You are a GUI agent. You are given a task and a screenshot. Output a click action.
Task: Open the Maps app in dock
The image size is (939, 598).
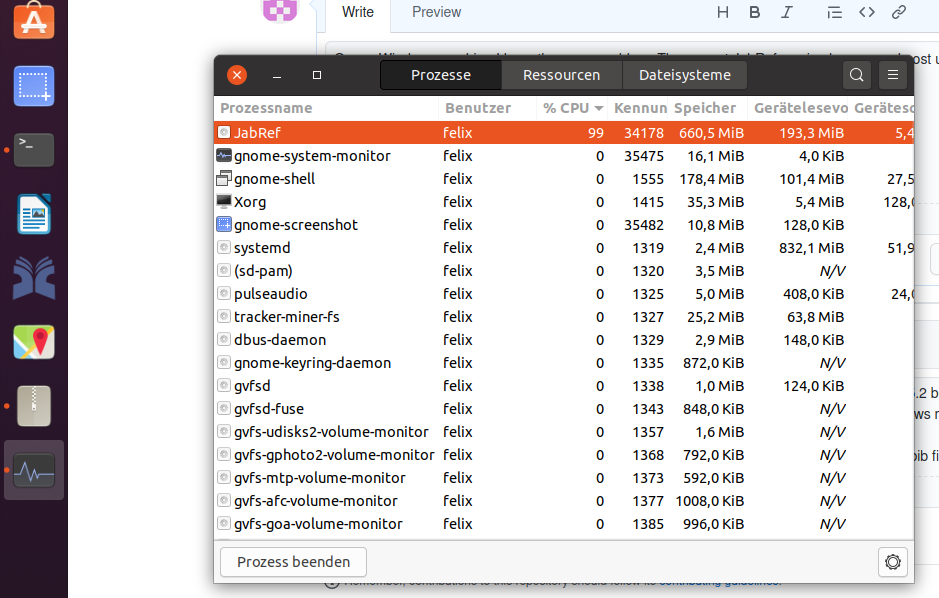pyautogui.click(x=34, y=342)
